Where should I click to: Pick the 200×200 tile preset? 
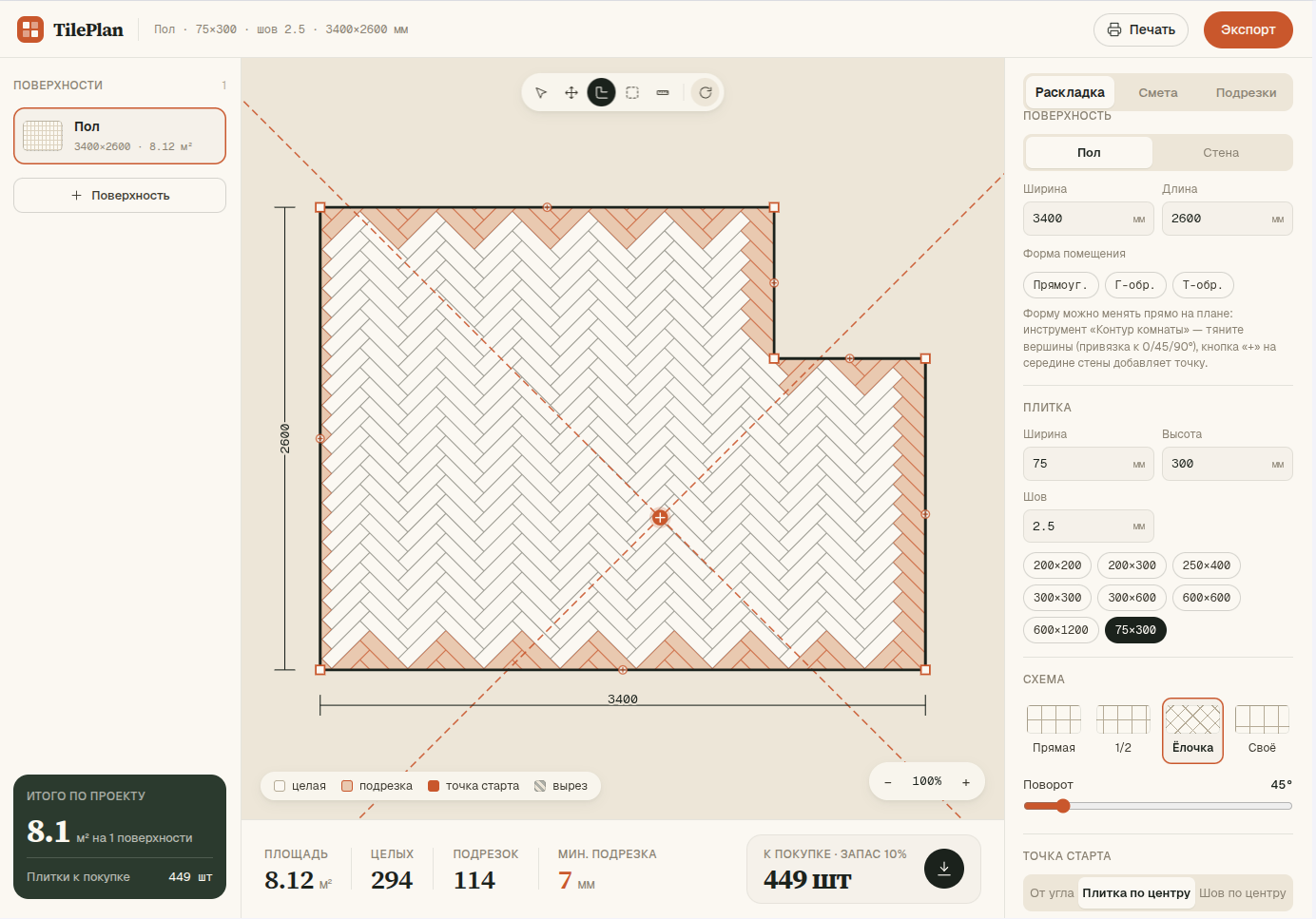(x=1057, y=565)
